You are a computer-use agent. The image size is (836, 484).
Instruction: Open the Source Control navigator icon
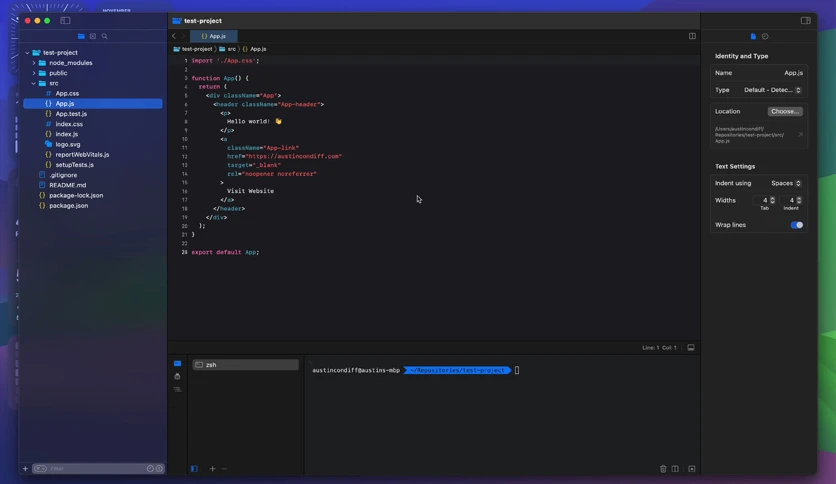pos(93,36)
